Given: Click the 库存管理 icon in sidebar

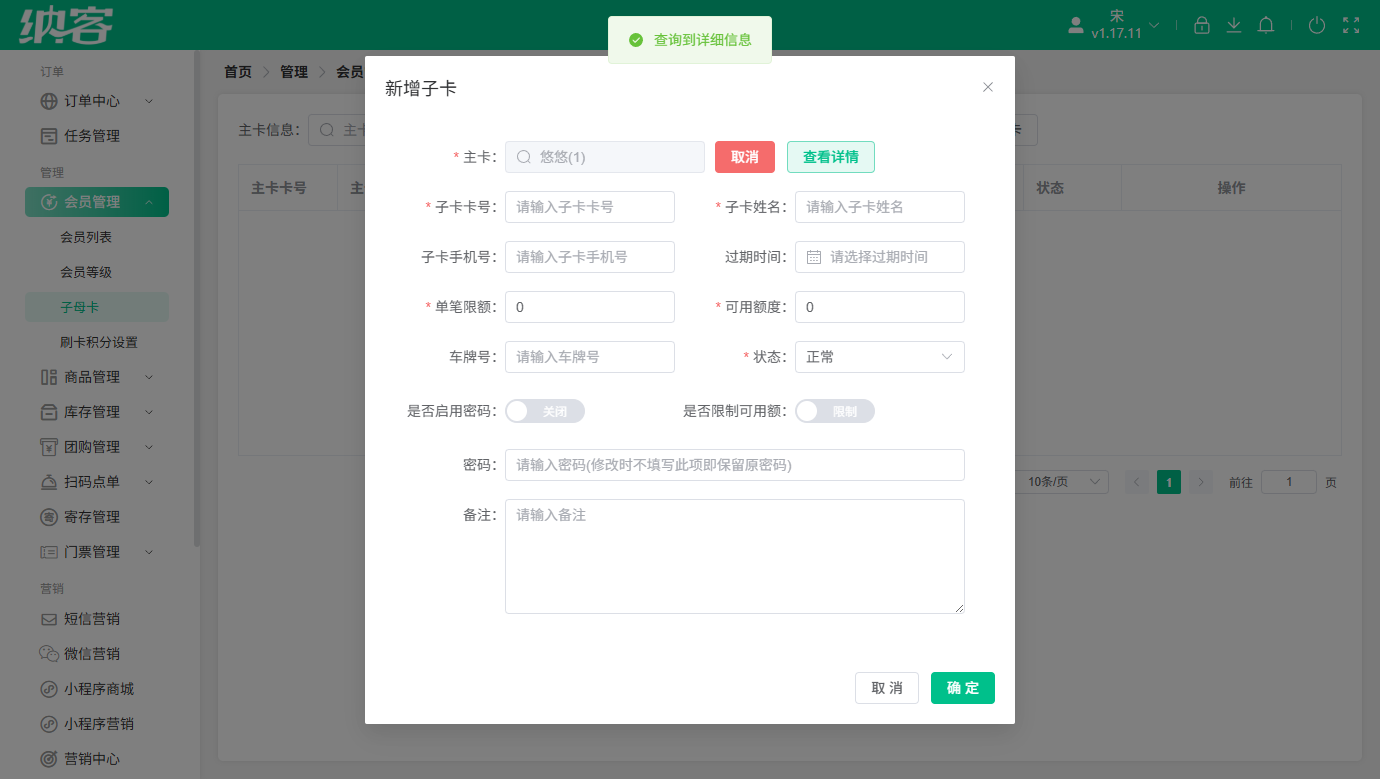Looking at the screenshot, I should click(49, 412).
